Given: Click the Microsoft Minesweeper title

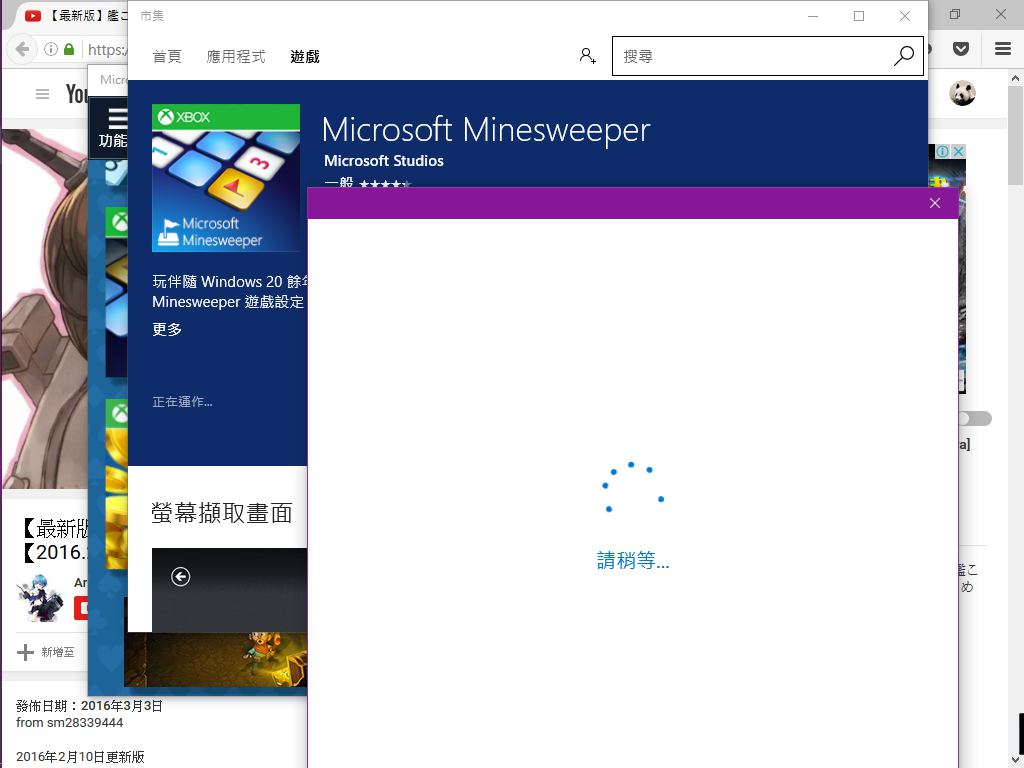Looking at the screenshot, I should pos(486,129).
